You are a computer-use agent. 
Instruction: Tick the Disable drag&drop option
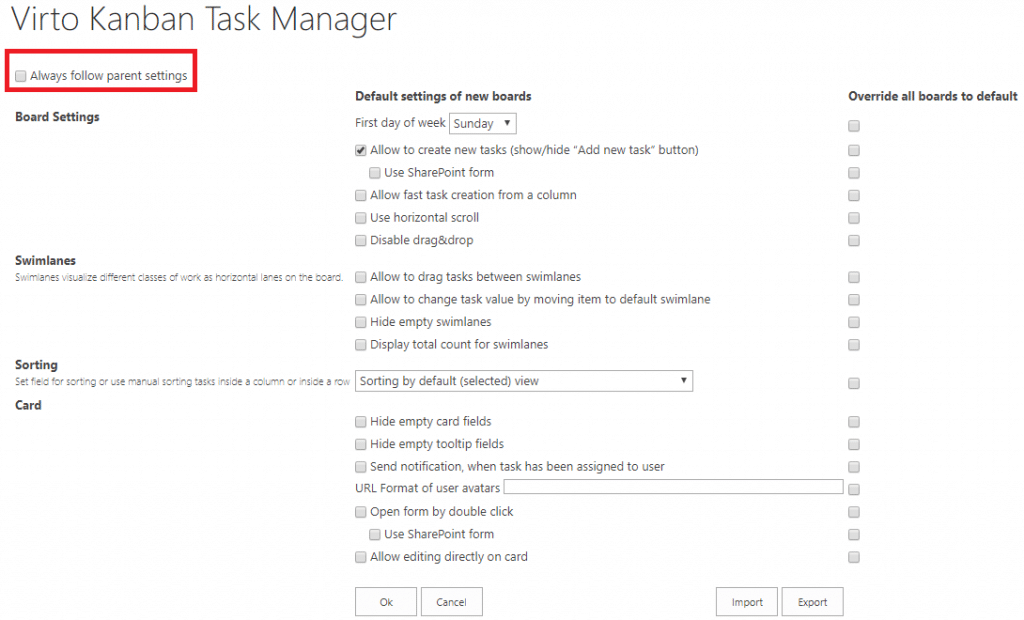coord(360,240)
